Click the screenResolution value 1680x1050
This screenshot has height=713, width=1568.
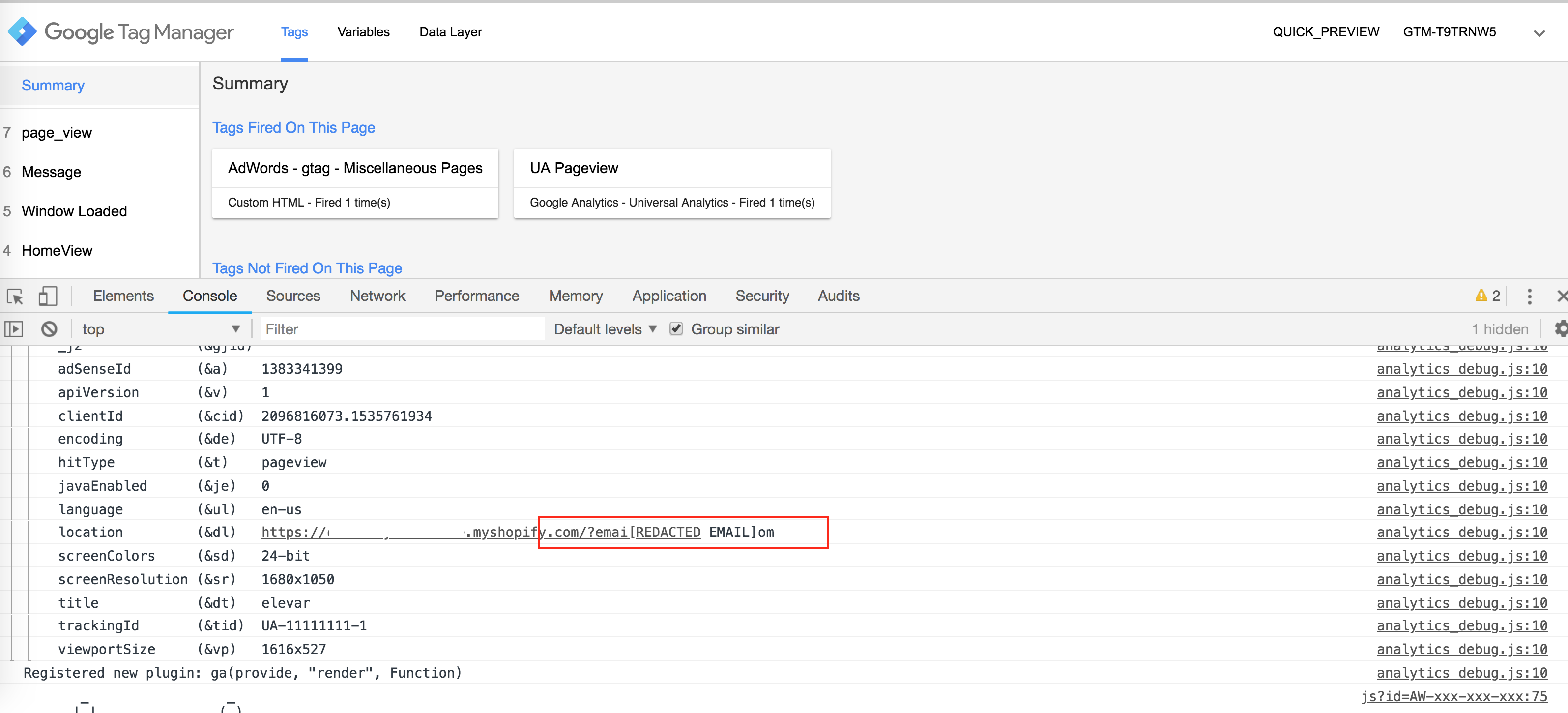click(298, 580)
